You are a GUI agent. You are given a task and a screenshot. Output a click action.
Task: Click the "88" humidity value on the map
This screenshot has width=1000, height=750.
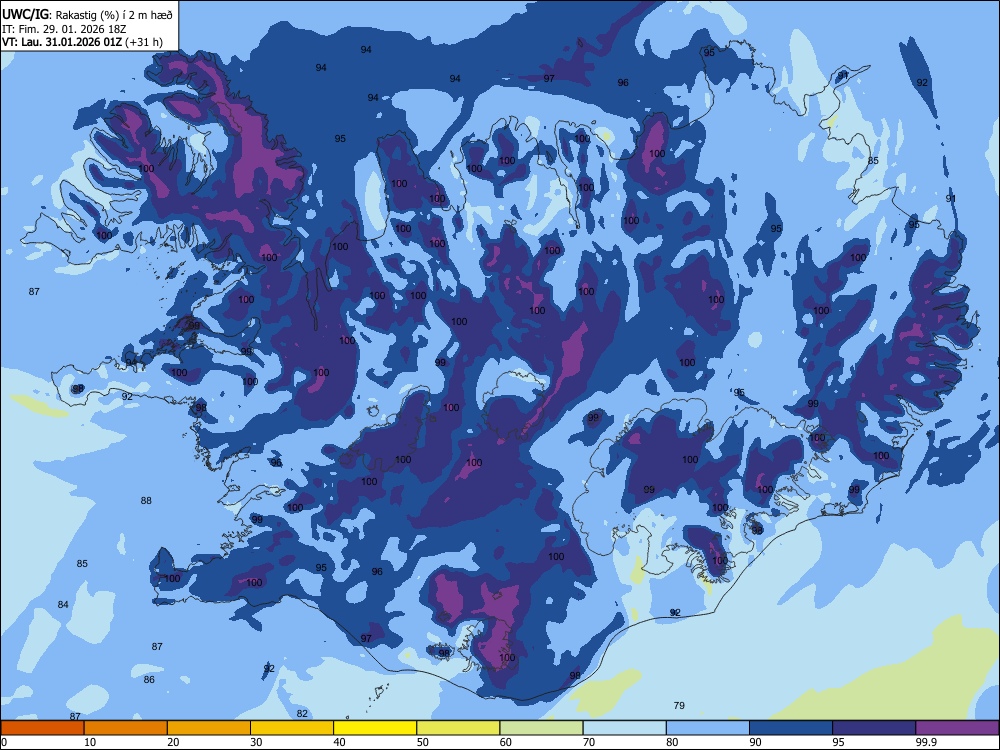coord(146,501)
